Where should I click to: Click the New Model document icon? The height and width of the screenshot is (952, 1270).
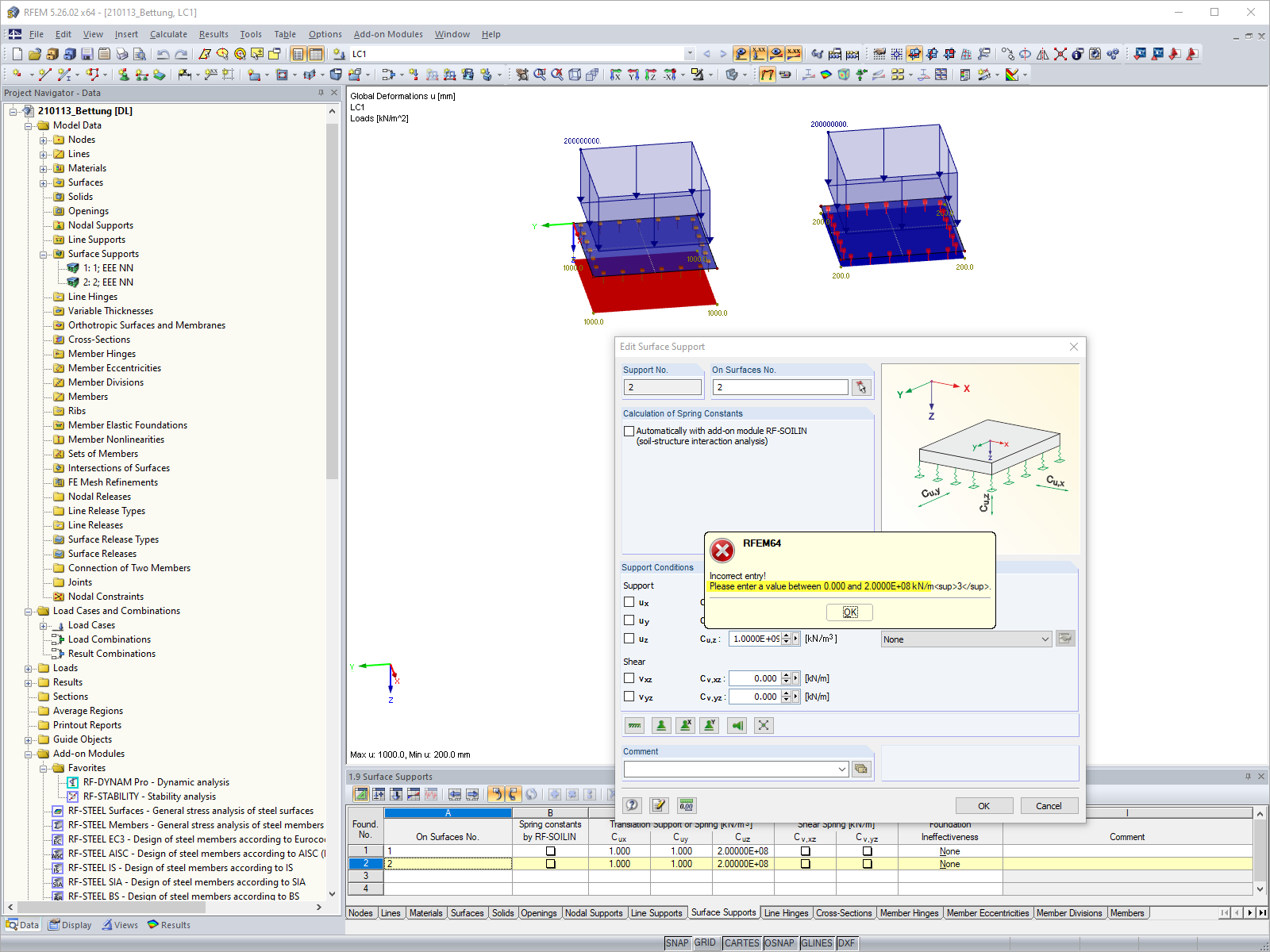17,54
